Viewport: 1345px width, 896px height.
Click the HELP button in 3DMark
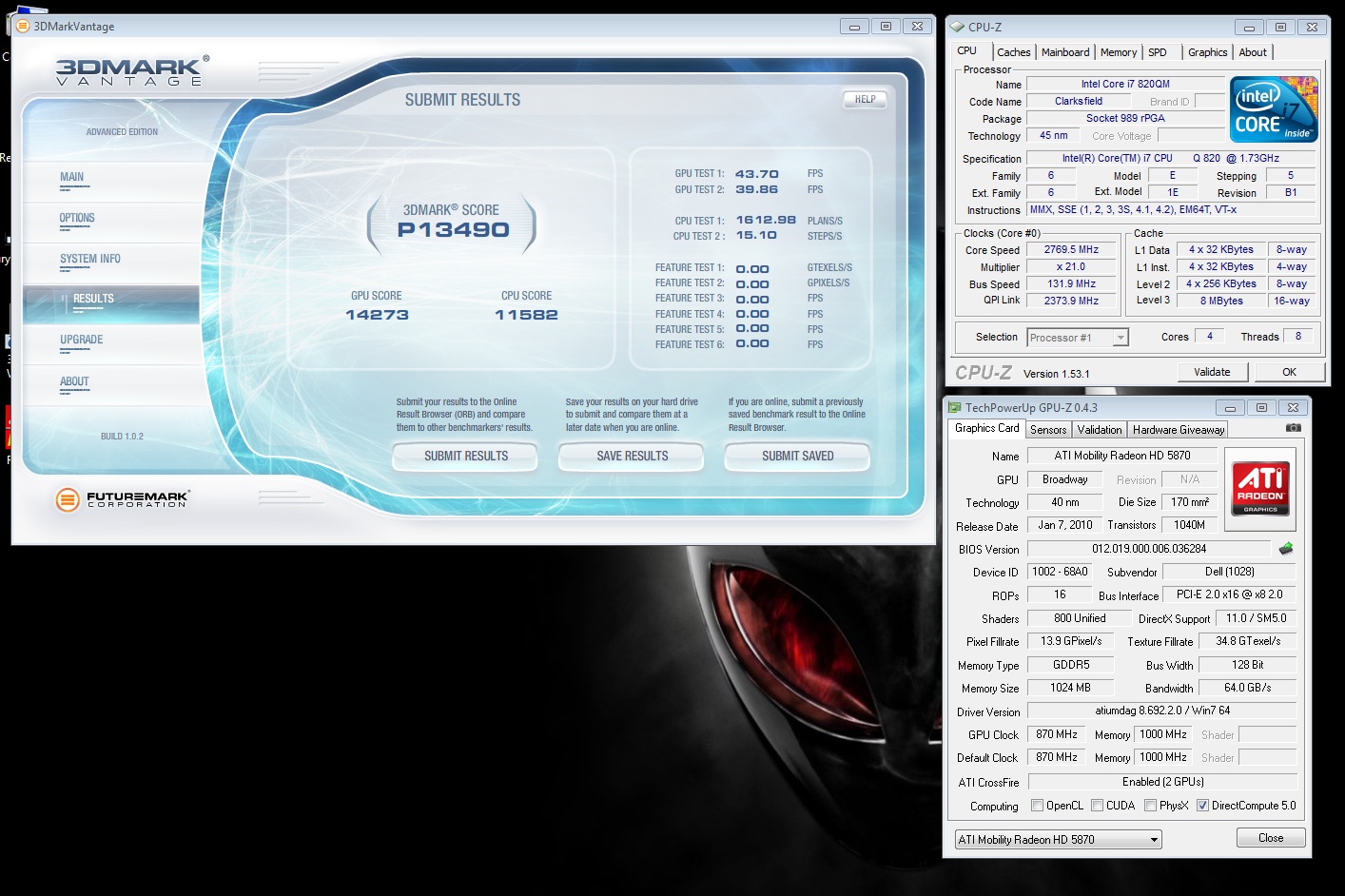pos(865,99)
